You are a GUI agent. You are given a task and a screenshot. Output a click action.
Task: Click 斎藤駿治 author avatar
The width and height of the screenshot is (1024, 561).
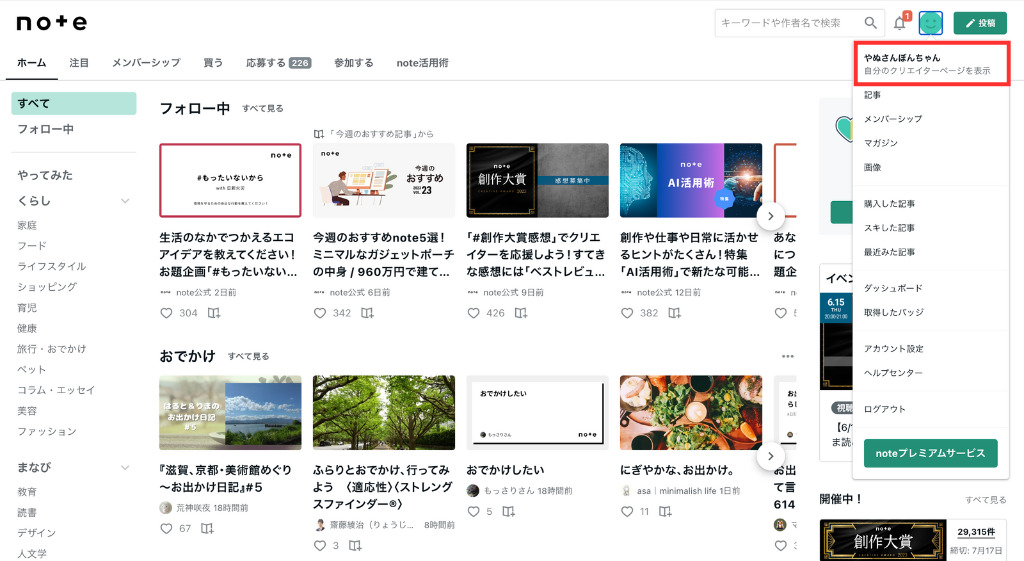coord(320,524)
